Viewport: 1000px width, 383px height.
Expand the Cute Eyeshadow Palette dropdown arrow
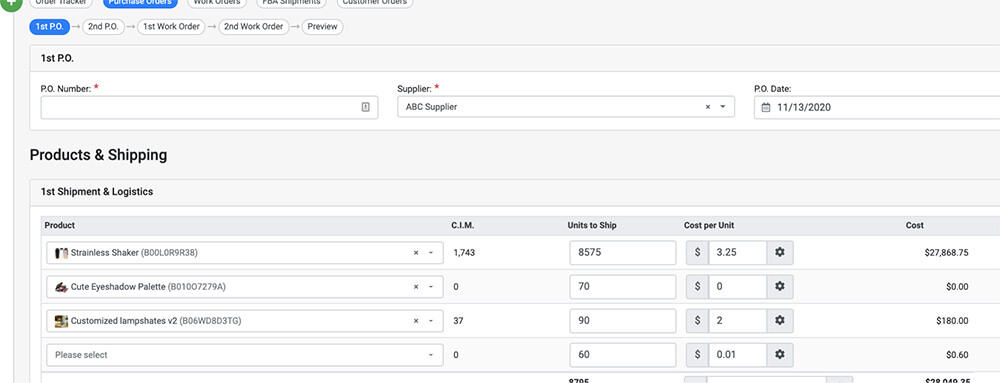pyautogui.click(x=431, y=287)
